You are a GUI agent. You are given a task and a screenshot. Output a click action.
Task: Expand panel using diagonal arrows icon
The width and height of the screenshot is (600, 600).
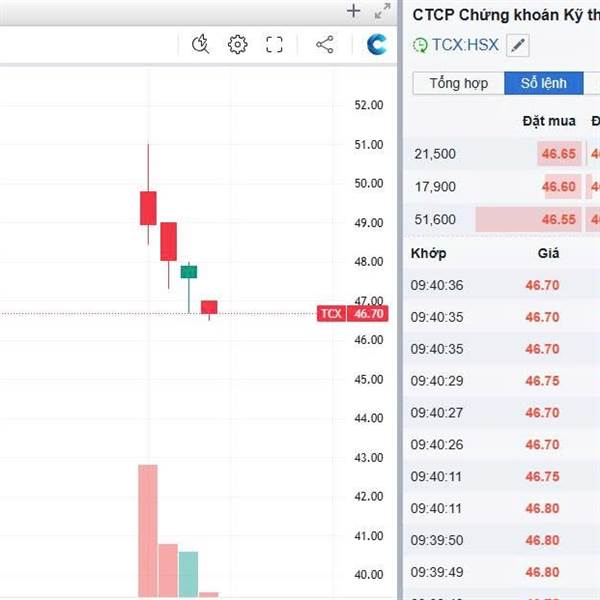tap(382, 11)
